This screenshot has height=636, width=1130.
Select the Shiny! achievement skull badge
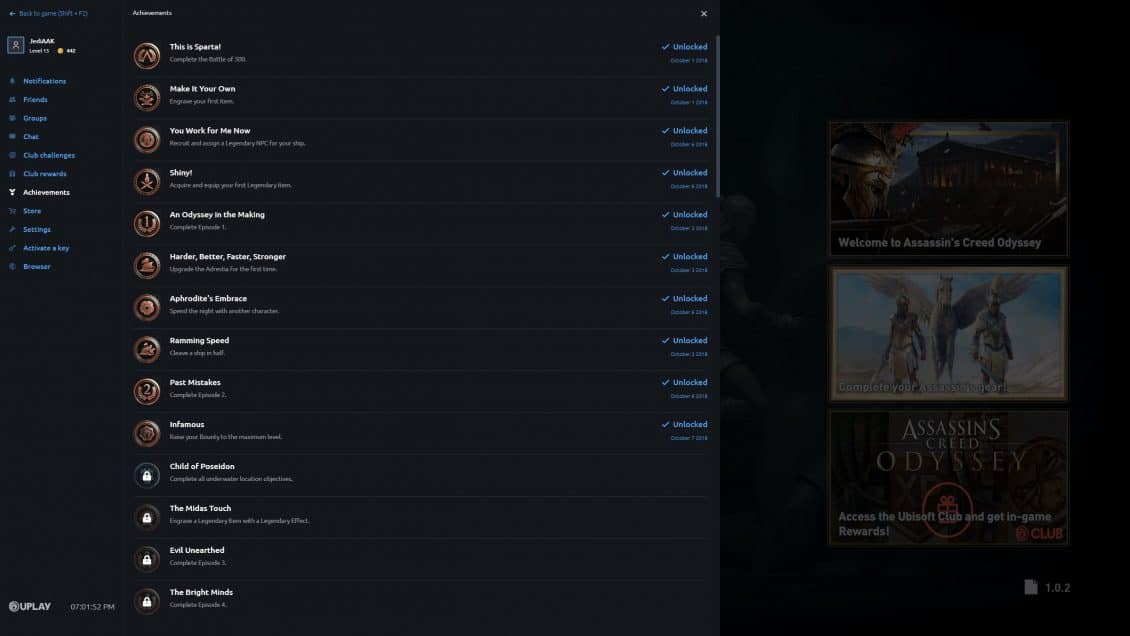[147, 182]
